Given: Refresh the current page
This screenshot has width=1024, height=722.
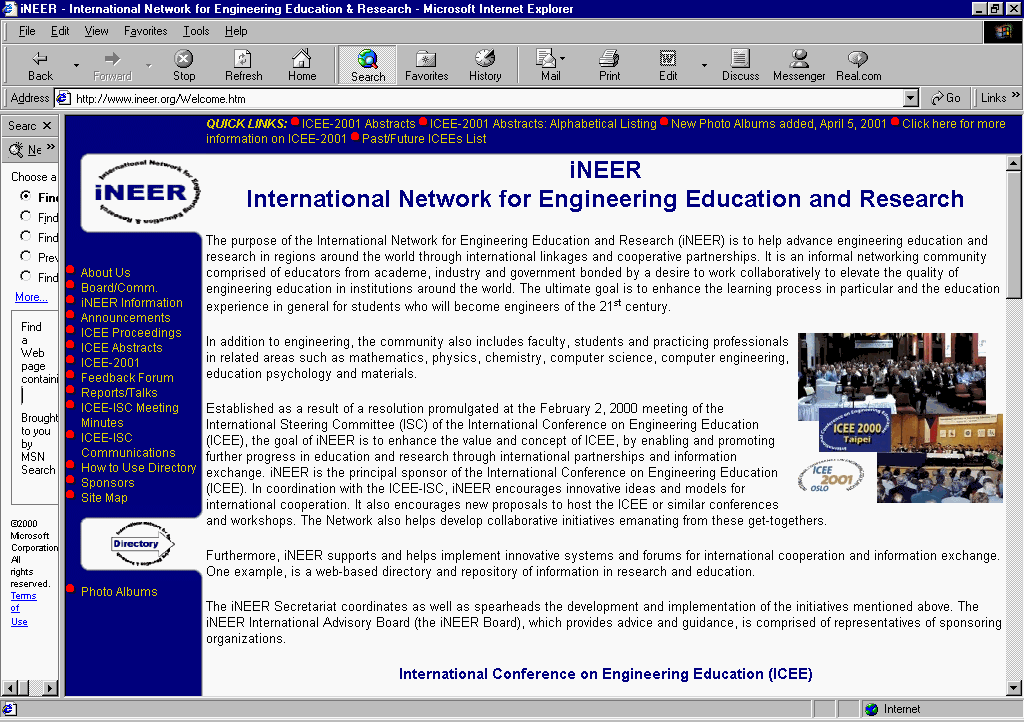Looking at the screenshot, I should point(244,65).
